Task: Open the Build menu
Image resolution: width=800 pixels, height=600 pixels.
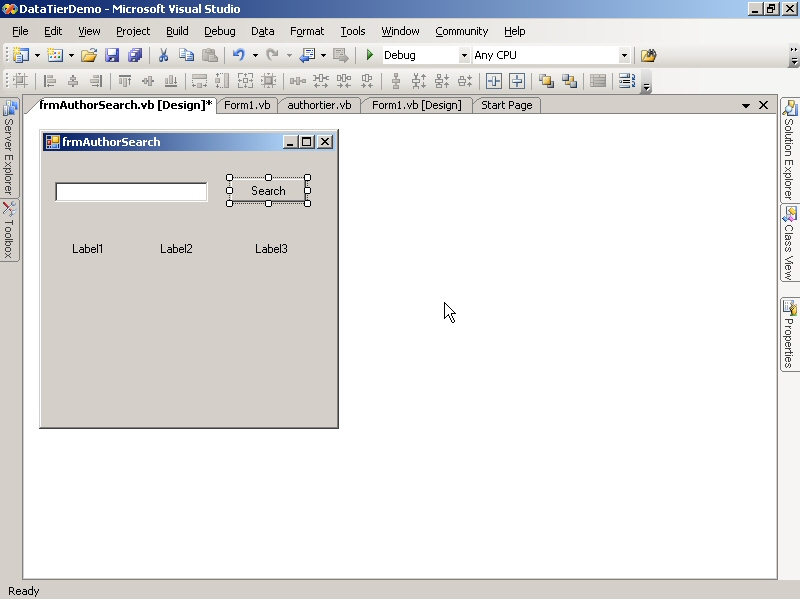Action: pyautogui.click(x=177, y=31)
